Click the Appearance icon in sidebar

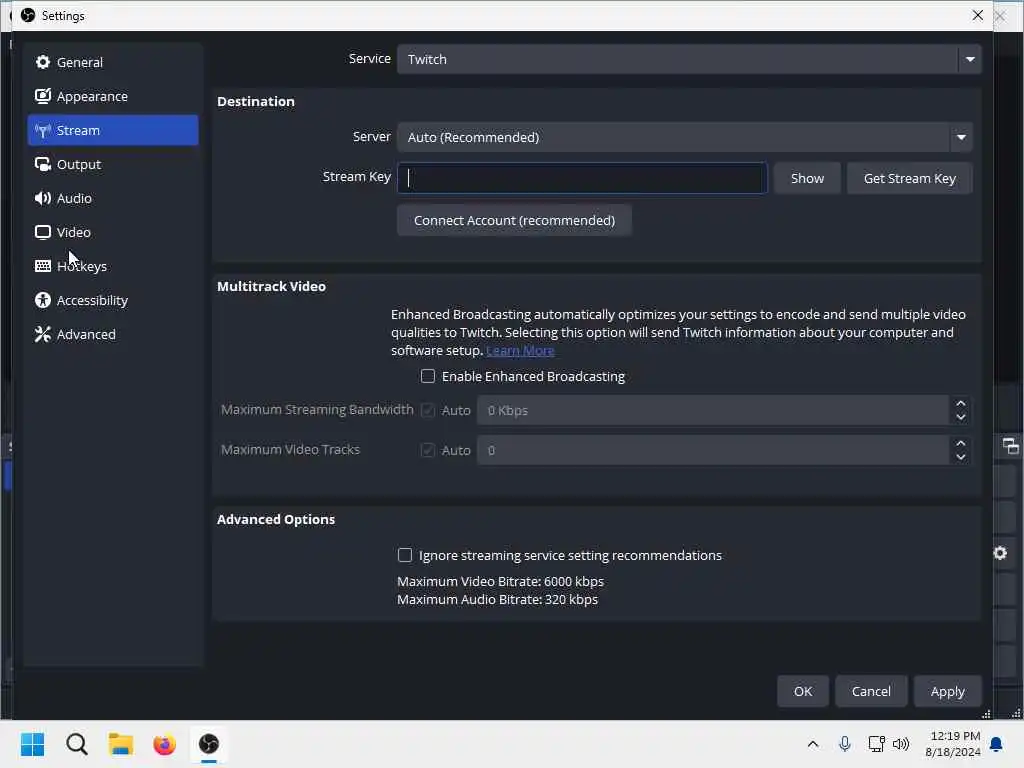click(42, 96)
